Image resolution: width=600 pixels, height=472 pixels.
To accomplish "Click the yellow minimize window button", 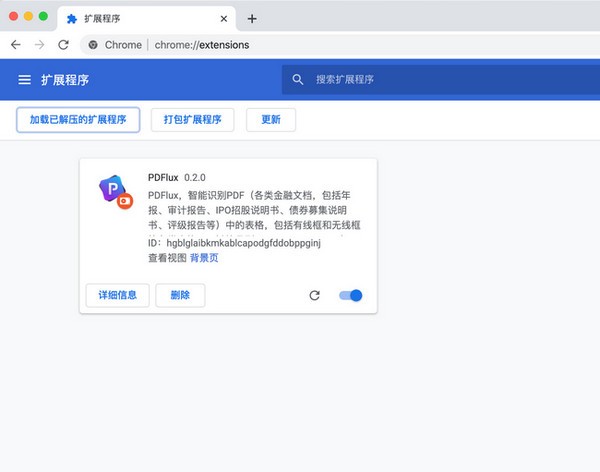I will coord(28,16).
